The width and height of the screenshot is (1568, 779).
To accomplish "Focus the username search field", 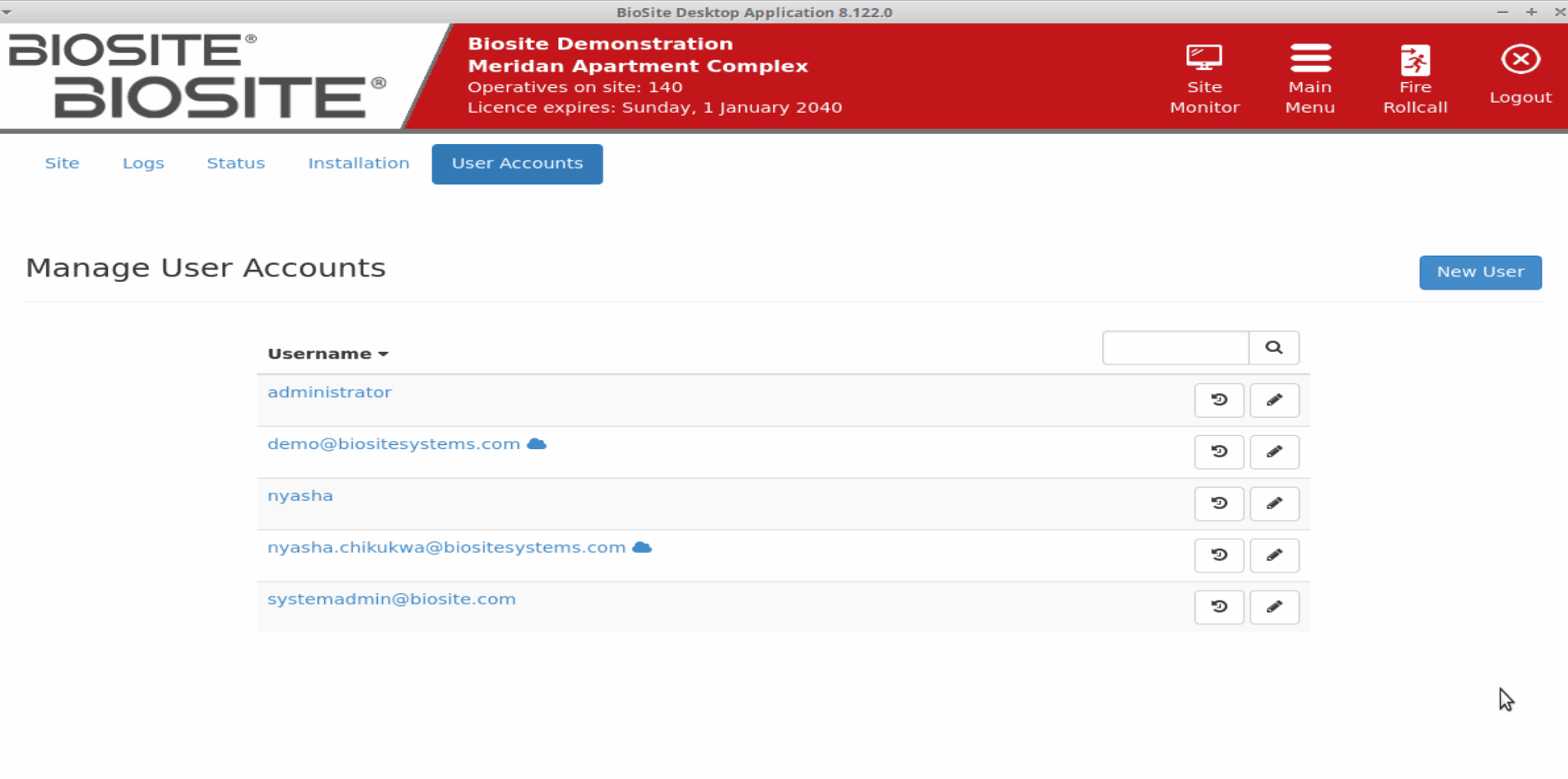I will 1175,348.
